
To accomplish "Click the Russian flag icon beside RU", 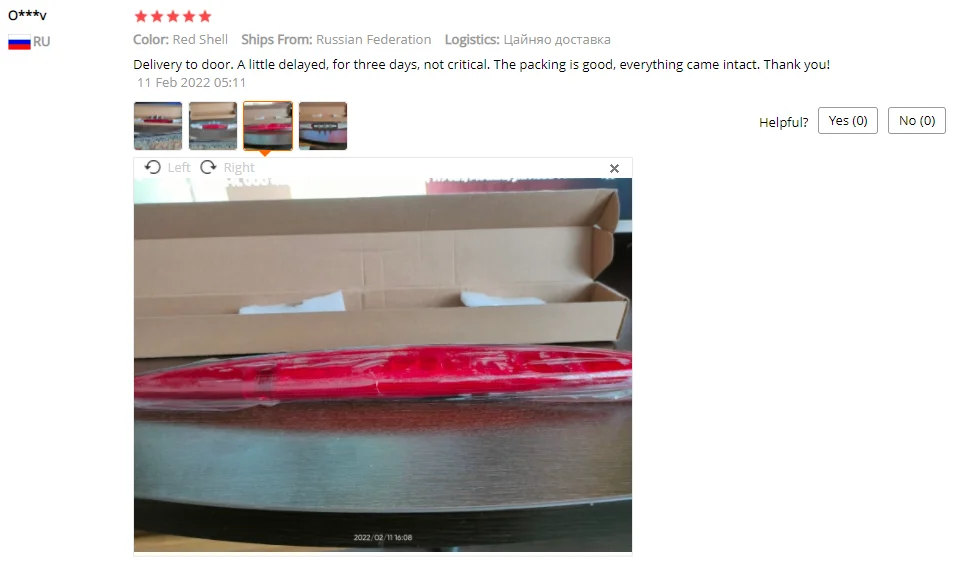I will (19, 42).
